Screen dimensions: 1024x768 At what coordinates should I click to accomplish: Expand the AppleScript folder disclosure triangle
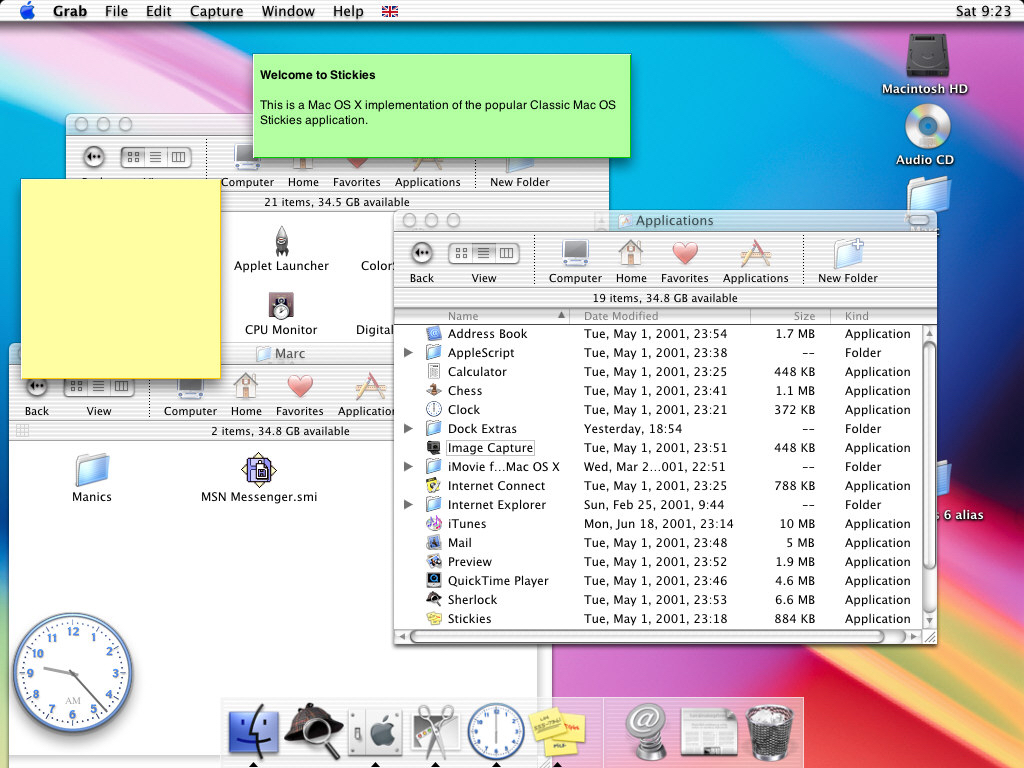(x=408, y=353)
